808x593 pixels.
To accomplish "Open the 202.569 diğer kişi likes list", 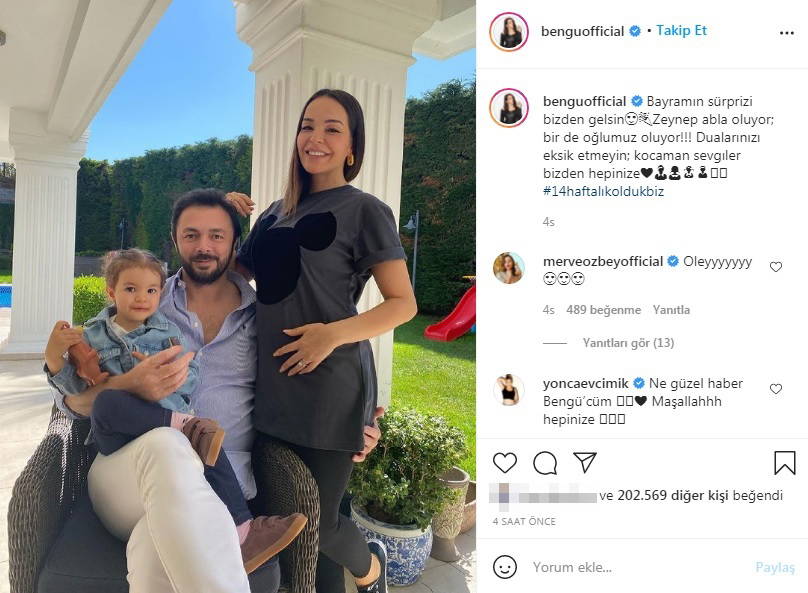I will coord(672,496).
